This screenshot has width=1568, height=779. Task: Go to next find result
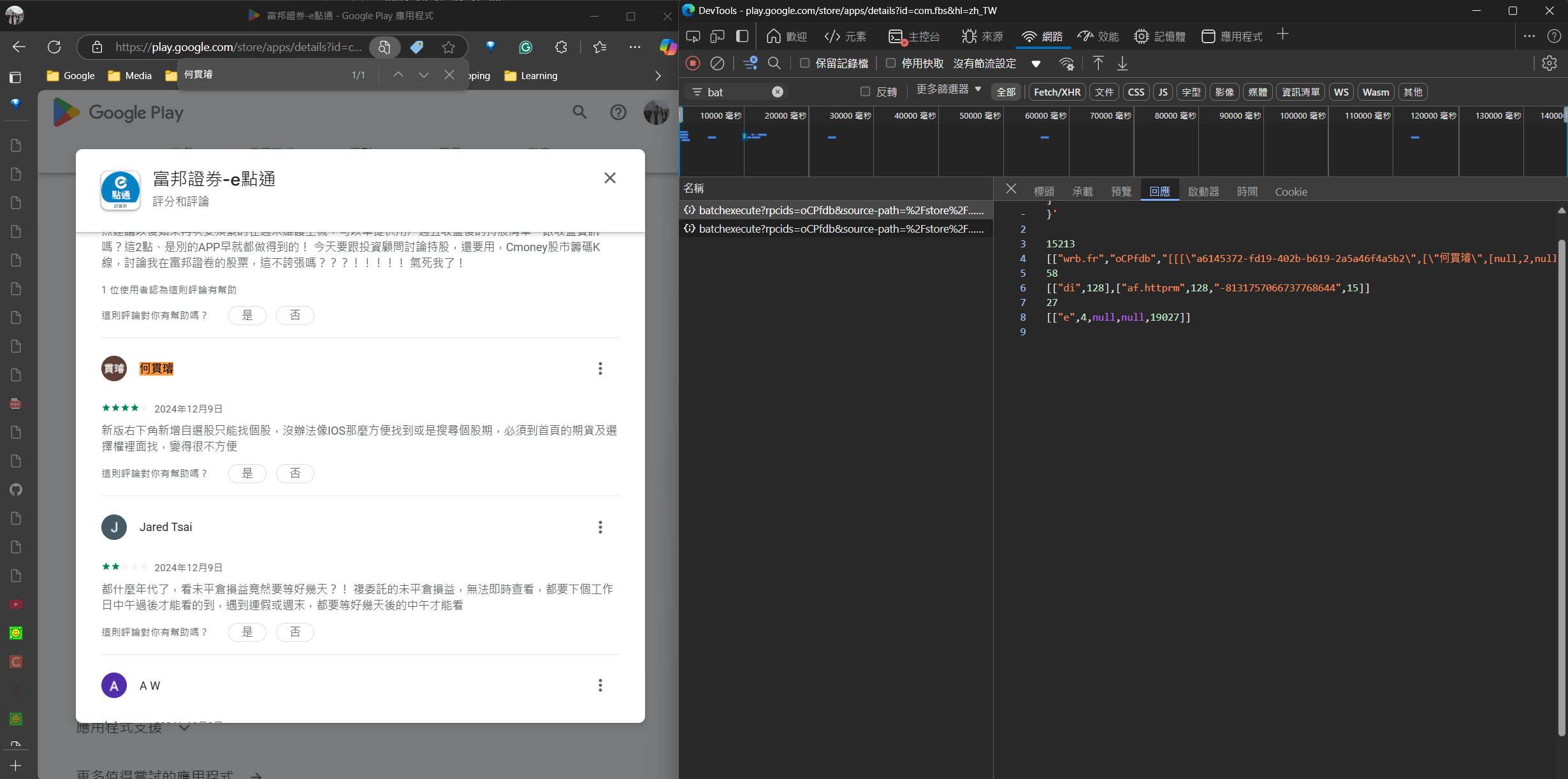point(424,75)
